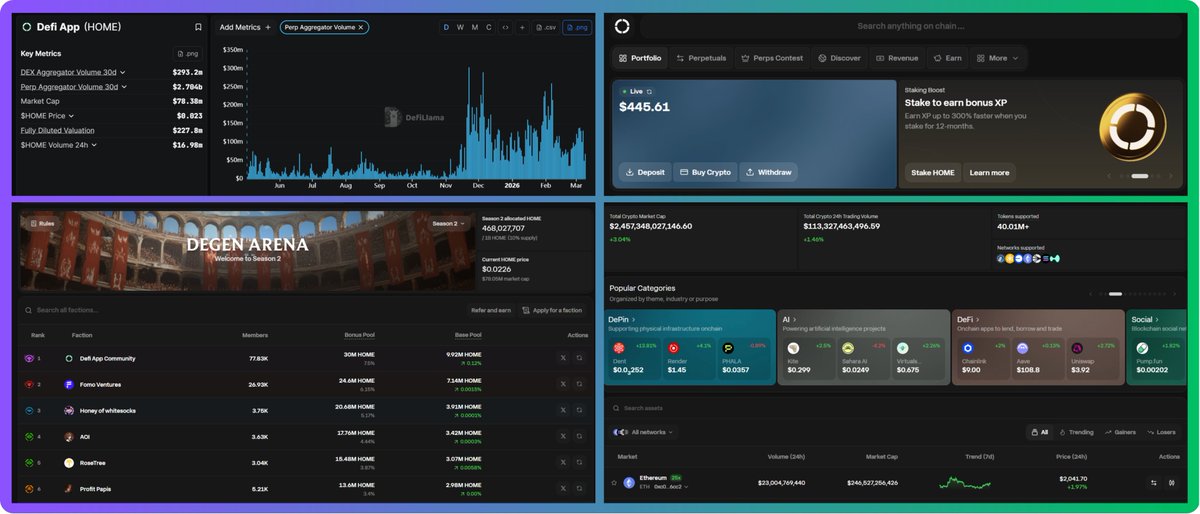
Task: Click the share icon in Profit Papis row
Action: pyautogui.click(x=579, y=489)
